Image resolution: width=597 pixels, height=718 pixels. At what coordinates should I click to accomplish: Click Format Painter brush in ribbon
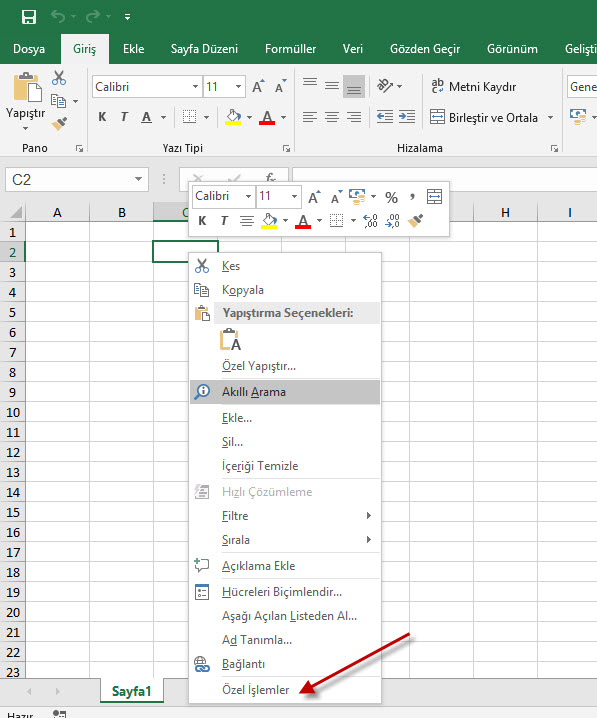60,124
